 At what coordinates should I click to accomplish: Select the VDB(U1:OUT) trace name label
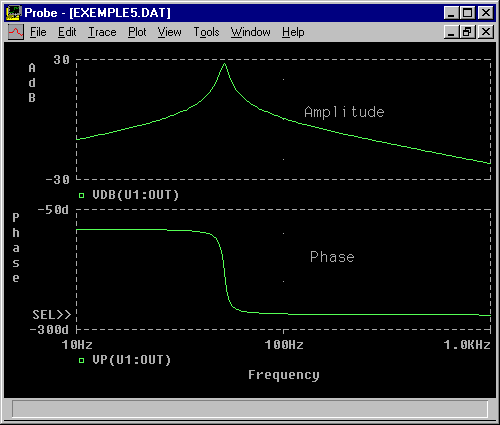pyautogui.click(x=136, y=195)
